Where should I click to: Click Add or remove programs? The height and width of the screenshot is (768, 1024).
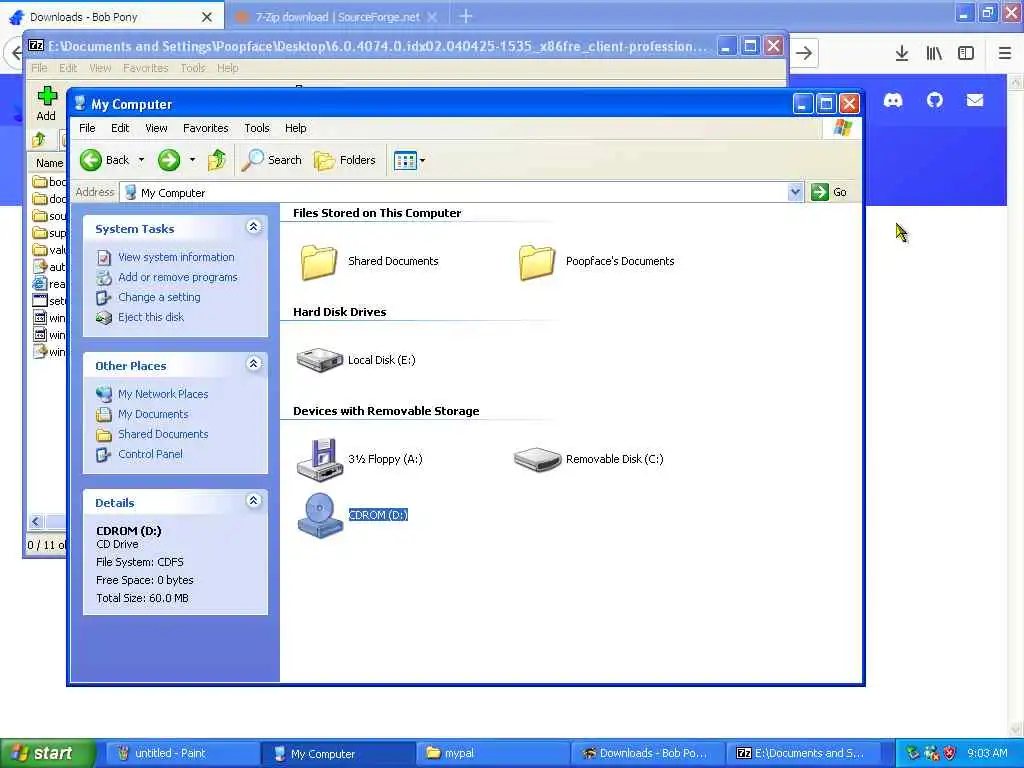(x=178, y=277)
